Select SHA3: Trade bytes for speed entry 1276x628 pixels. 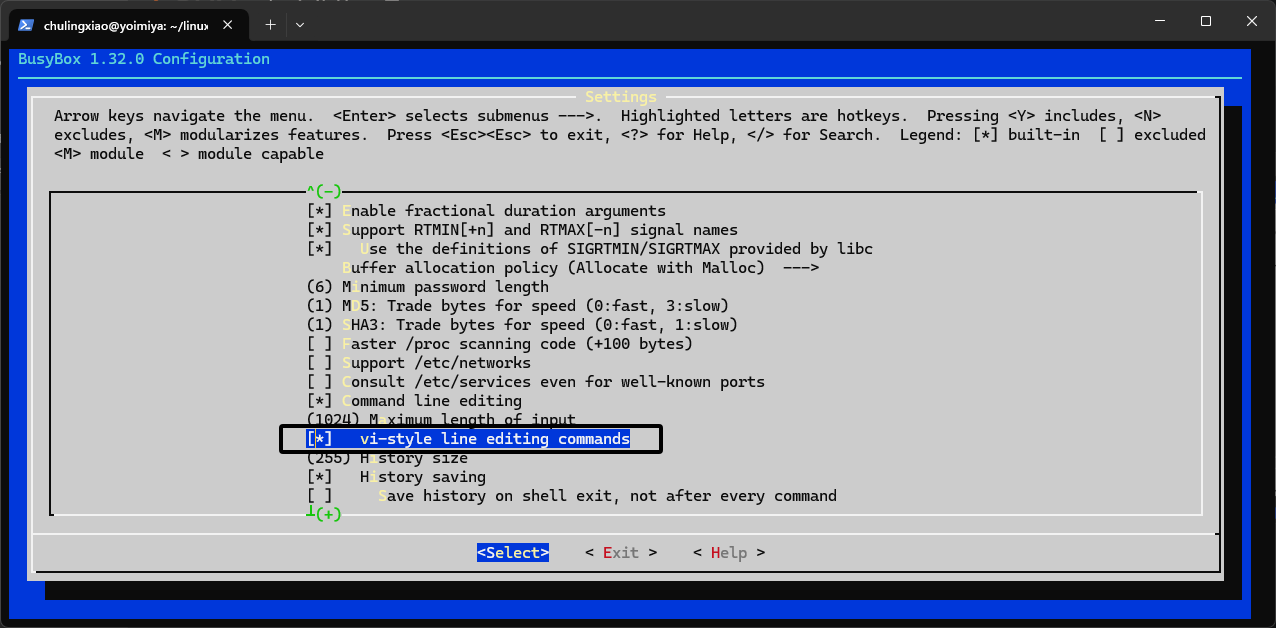[x=522, y=325]
